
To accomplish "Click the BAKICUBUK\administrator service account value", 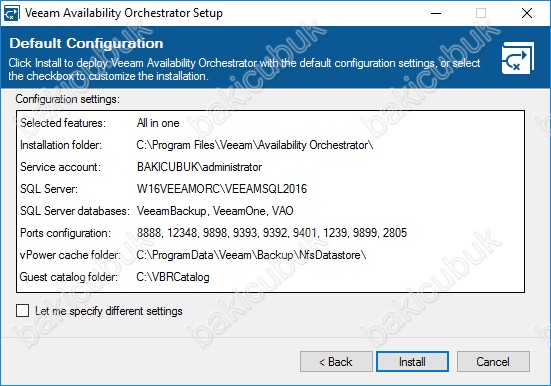I will (199, 167).
